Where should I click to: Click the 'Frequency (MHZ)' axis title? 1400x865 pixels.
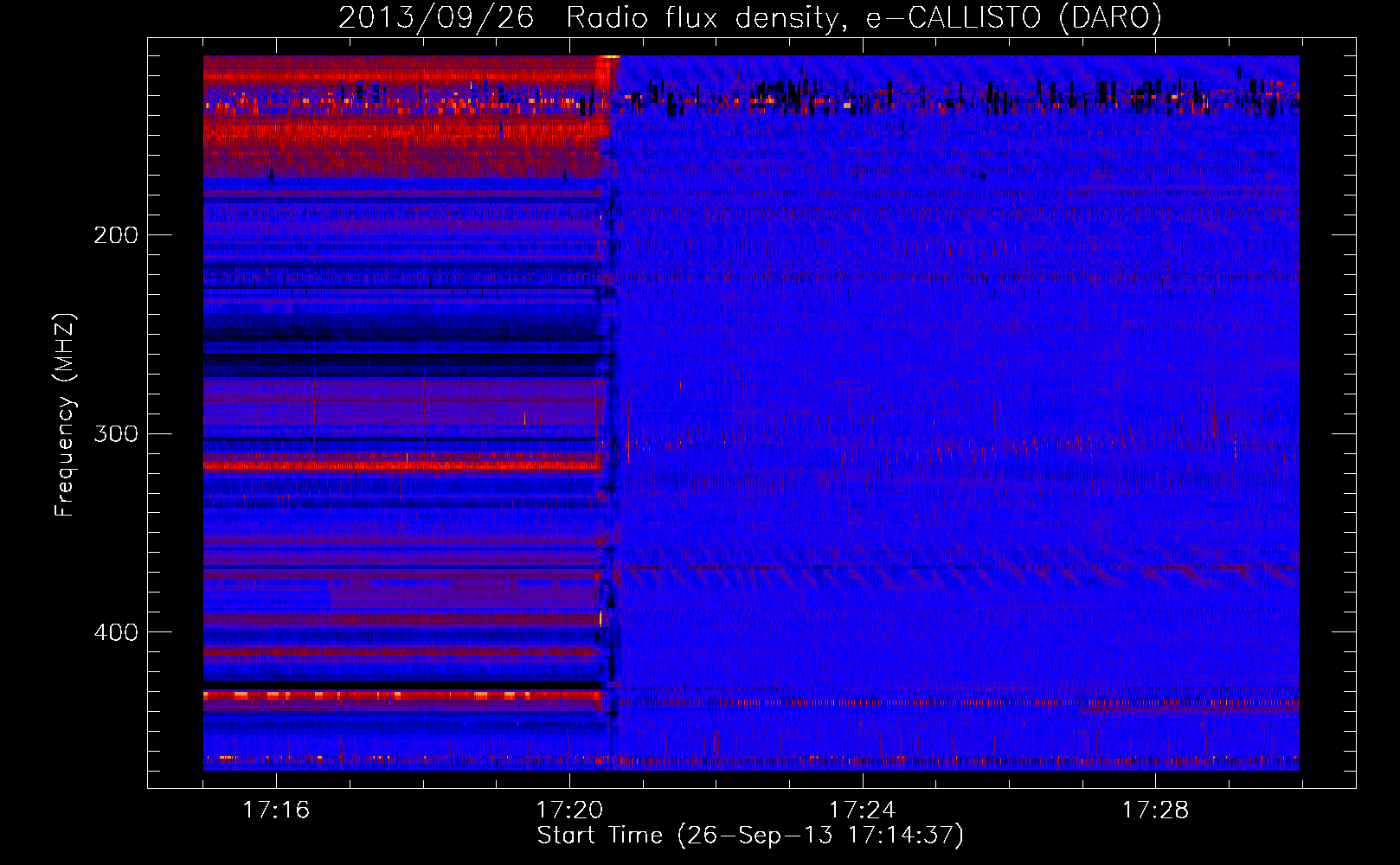65,414
